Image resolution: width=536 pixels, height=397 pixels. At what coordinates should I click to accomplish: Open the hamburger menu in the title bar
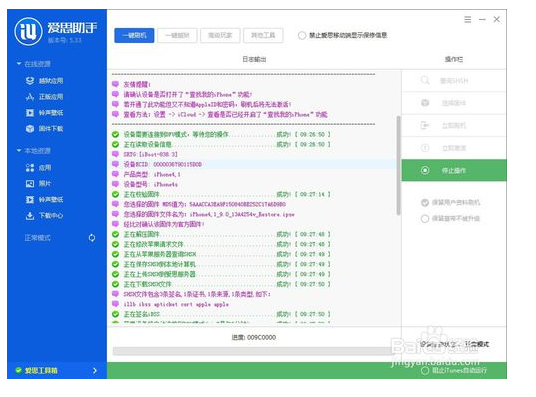pos(468,19)
